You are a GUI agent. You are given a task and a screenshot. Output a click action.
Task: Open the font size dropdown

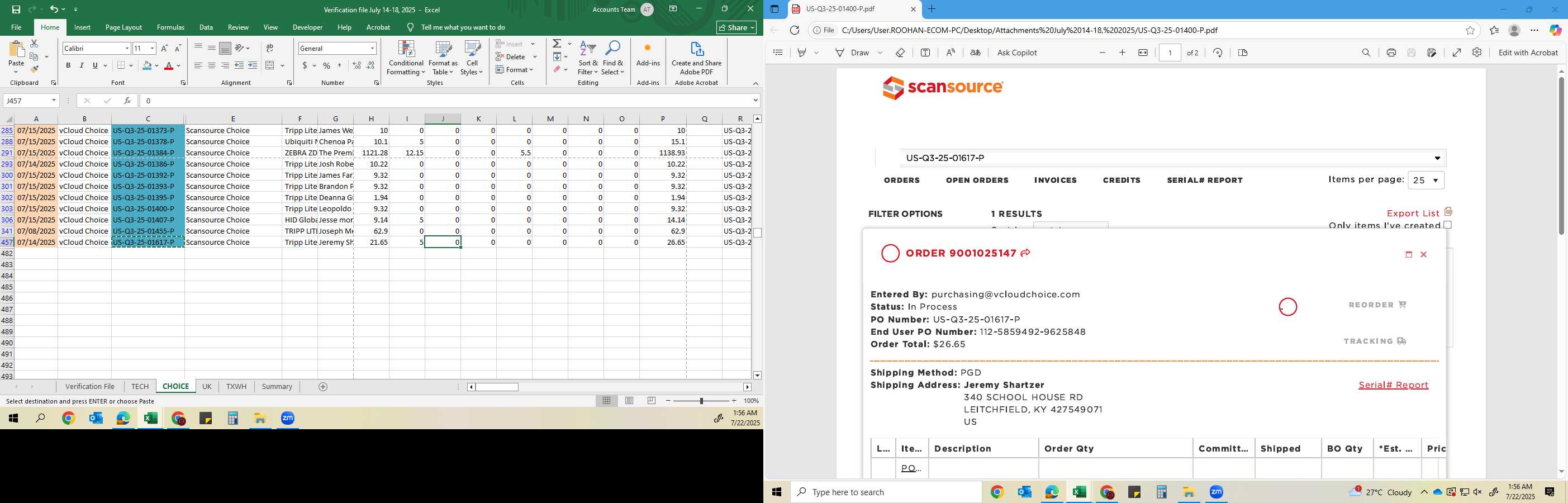point(152,48)
